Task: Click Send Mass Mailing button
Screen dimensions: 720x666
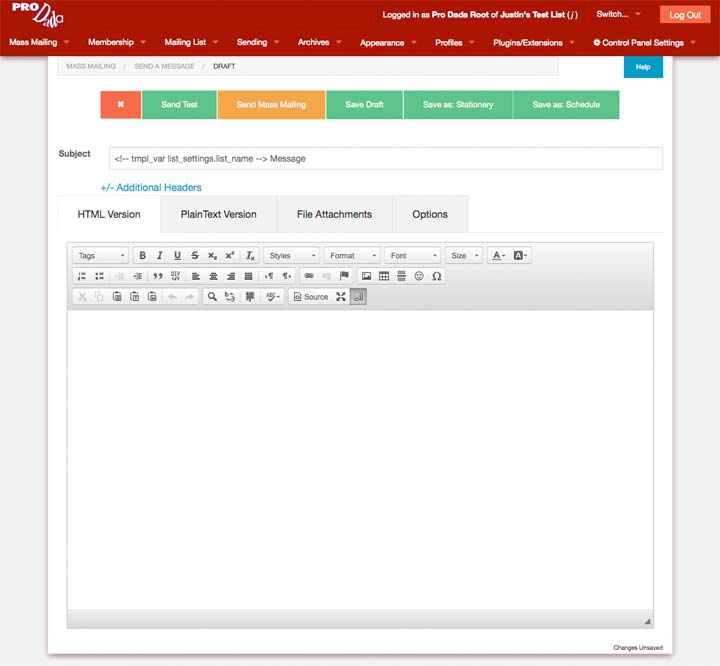Action: (x=271, y=105)
